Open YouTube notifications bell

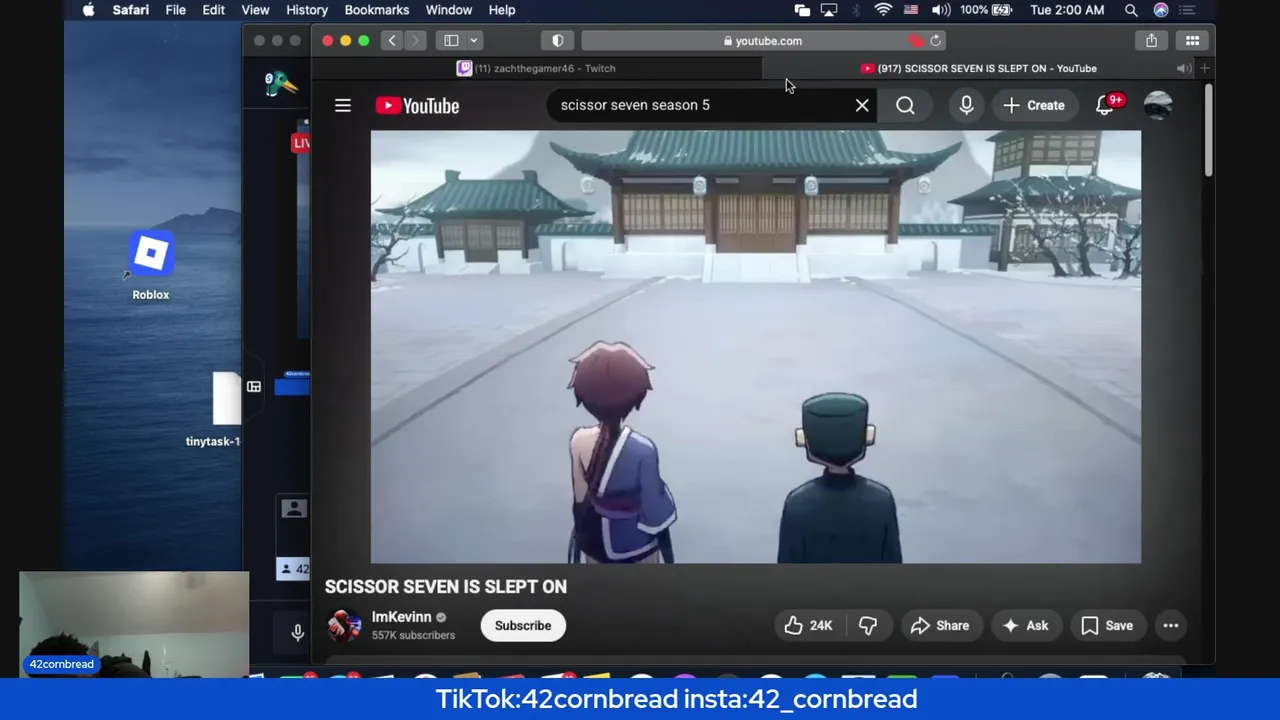point(1105,105)
